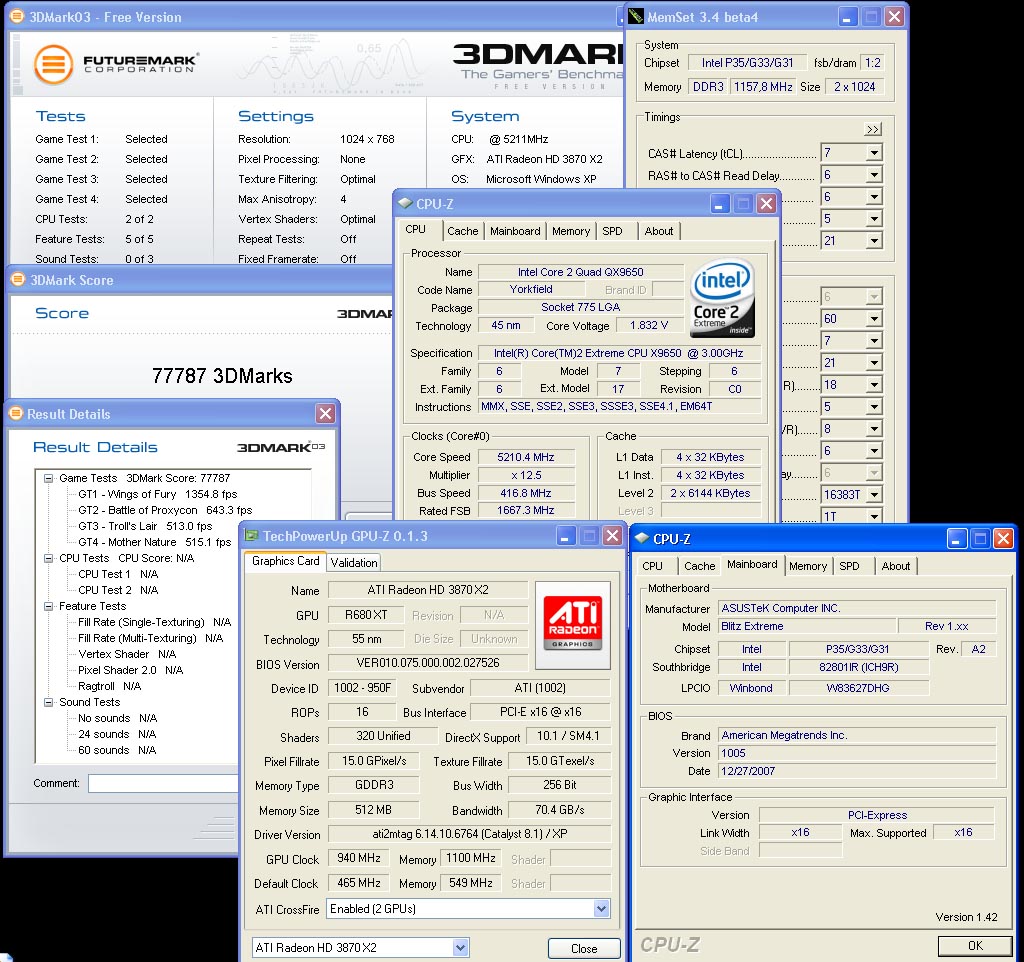Click the Intel Core 2 Quad QX9650 name field
Viewport: 1024px width, 962px height.
[x=581, y=272]
